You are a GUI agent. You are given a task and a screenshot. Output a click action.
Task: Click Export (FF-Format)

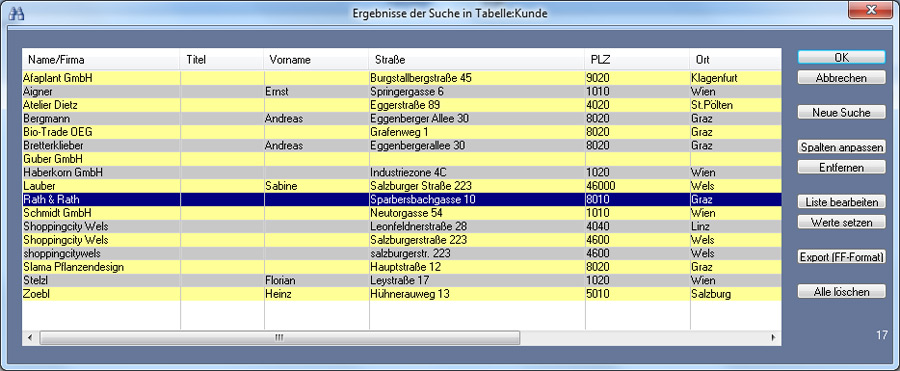pos(841,257)
